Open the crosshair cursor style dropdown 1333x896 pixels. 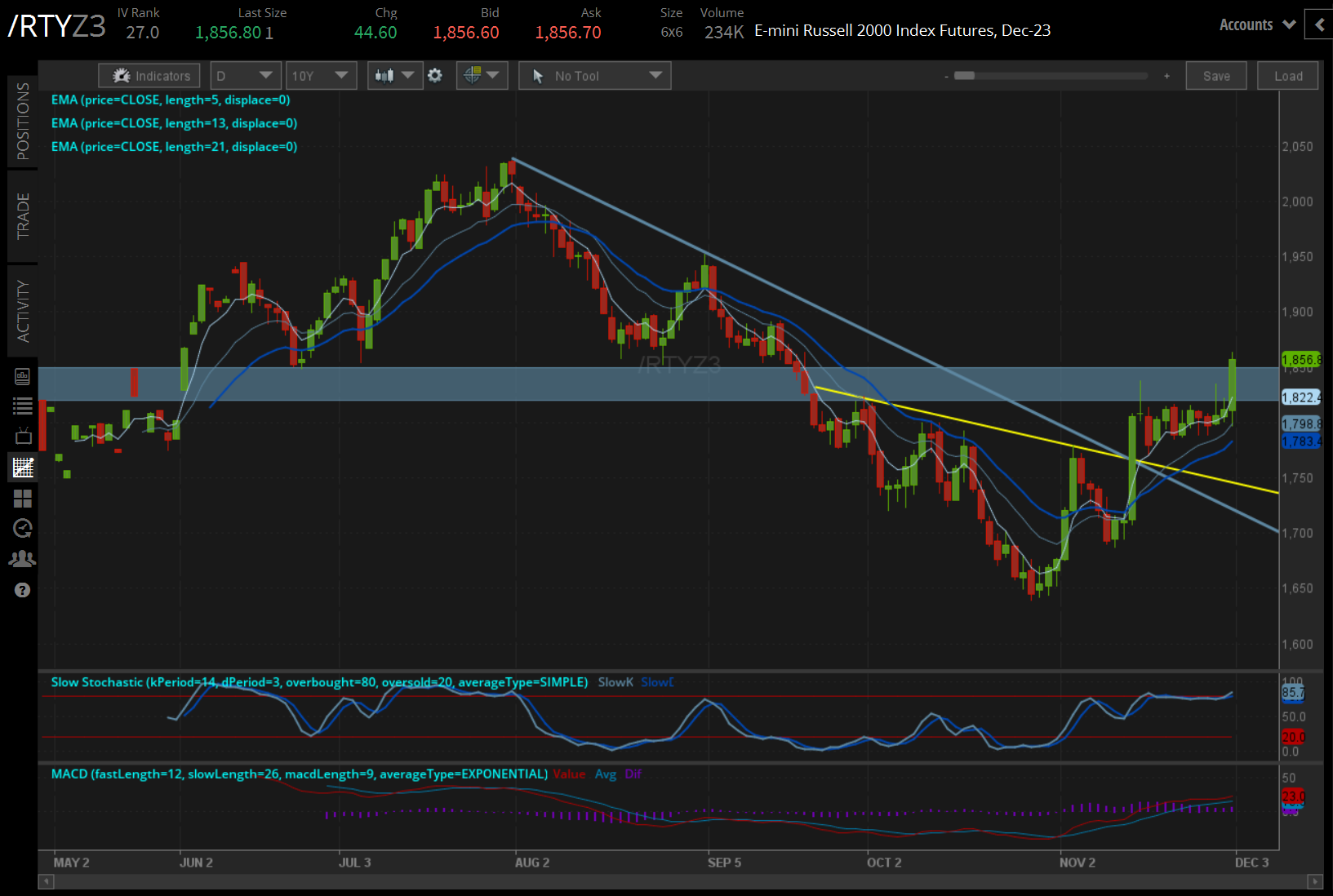(482, 76)
